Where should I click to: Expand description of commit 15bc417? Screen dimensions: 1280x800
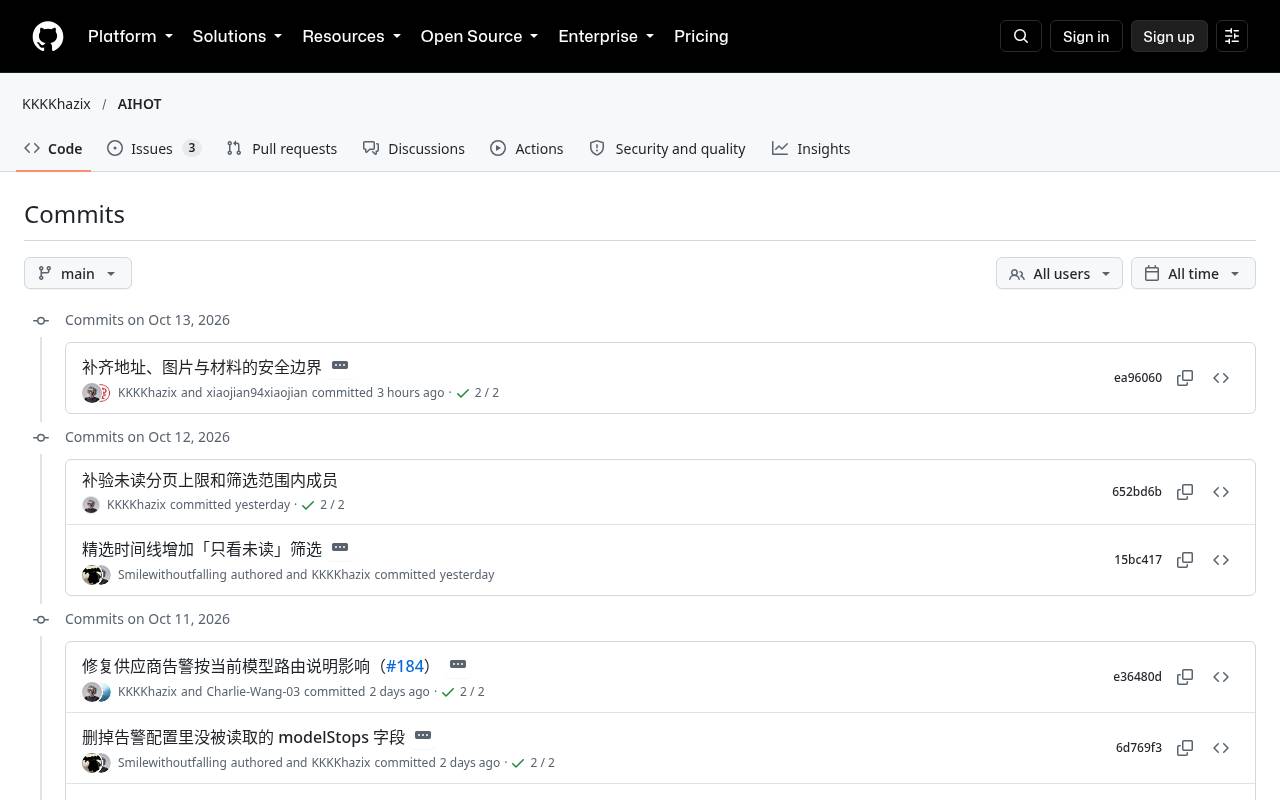340,547
